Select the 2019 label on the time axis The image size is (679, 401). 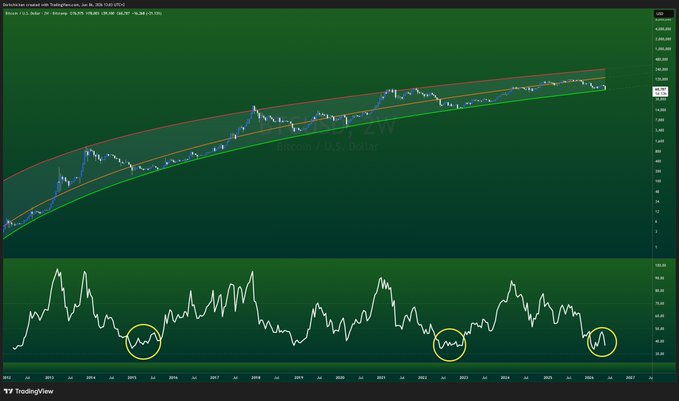[298, 378]
